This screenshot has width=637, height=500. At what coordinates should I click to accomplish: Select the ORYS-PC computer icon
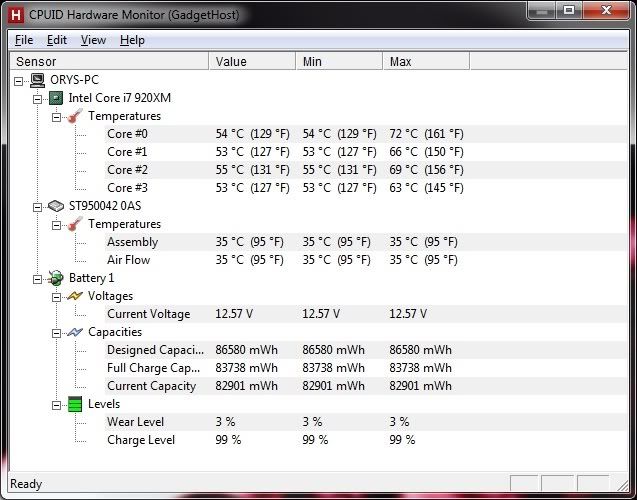[x=37, y=80]
